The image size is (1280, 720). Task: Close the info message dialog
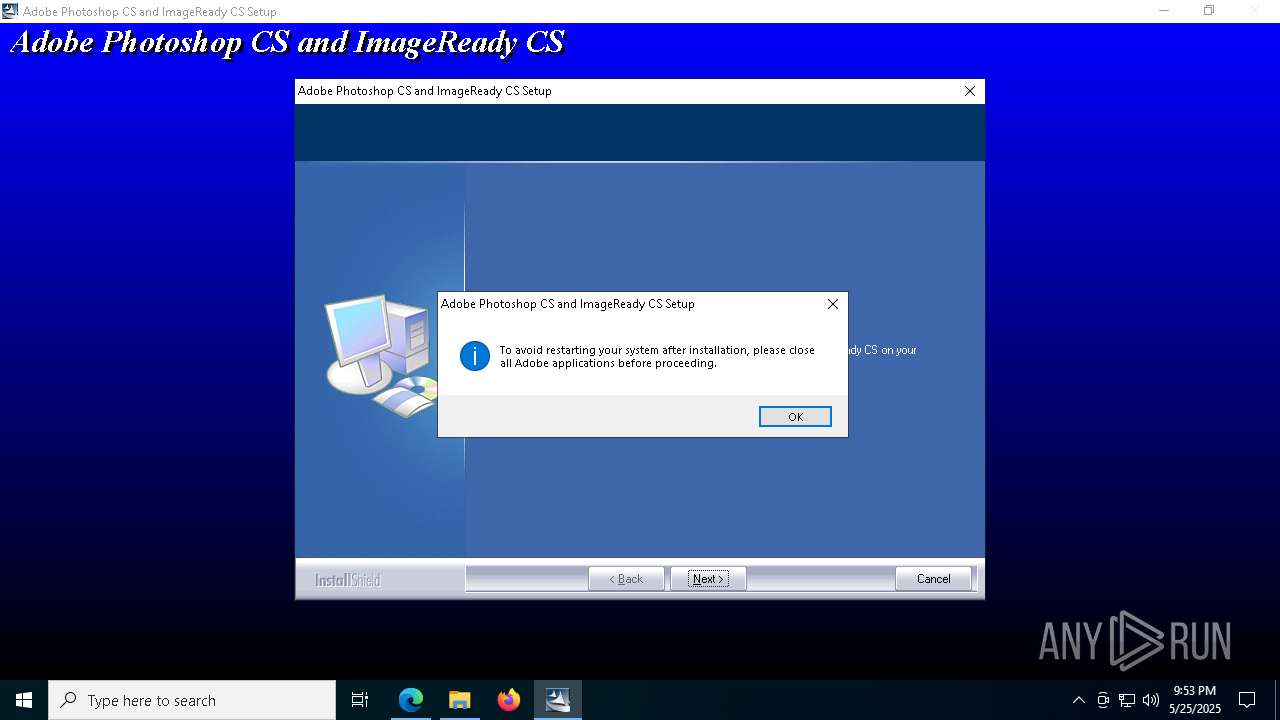coord(832,304)
